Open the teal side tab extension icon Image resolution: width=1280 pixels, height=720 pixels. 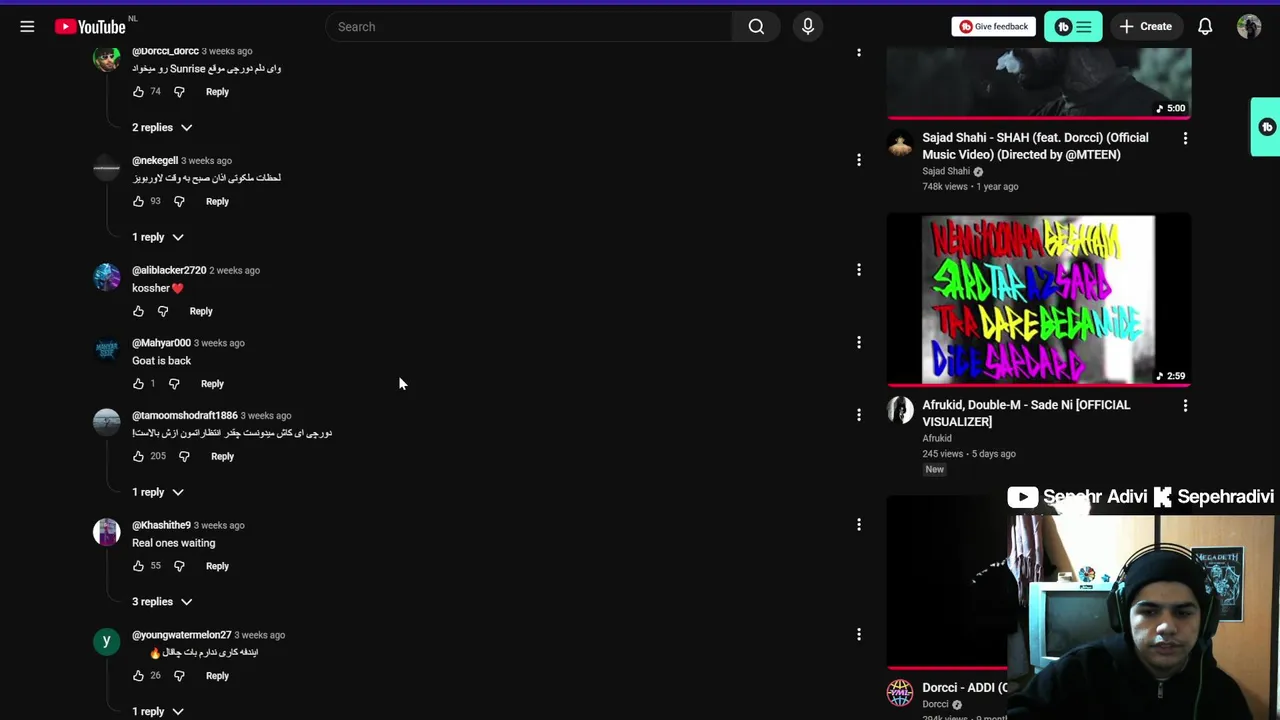(1266, 127)
